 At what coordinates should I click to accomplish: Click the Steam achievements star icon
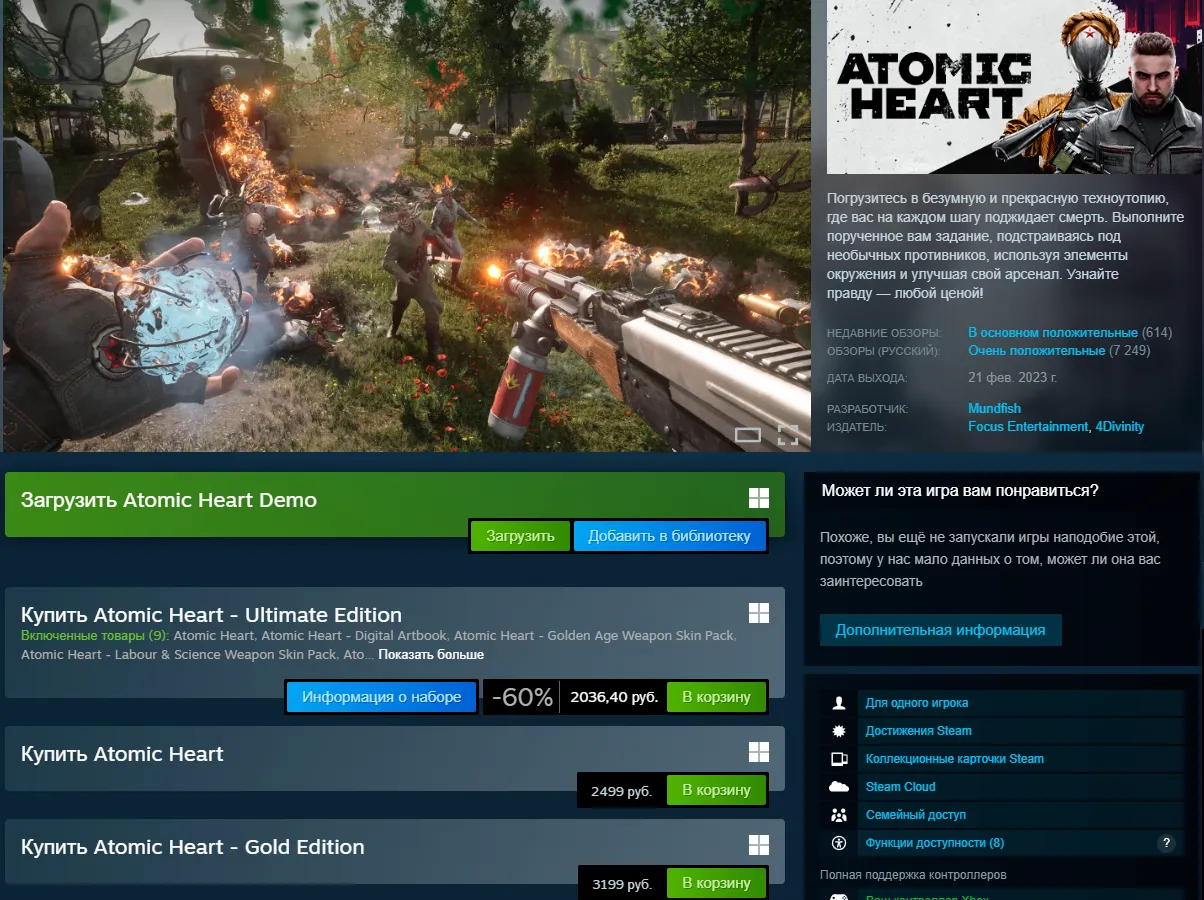tap(839, 731)
